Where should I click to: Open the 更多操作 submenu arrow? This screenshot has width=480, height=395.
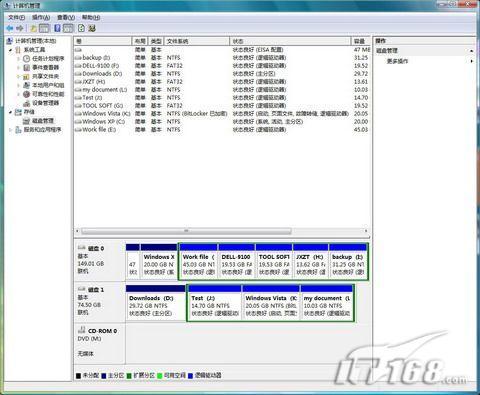471,61
